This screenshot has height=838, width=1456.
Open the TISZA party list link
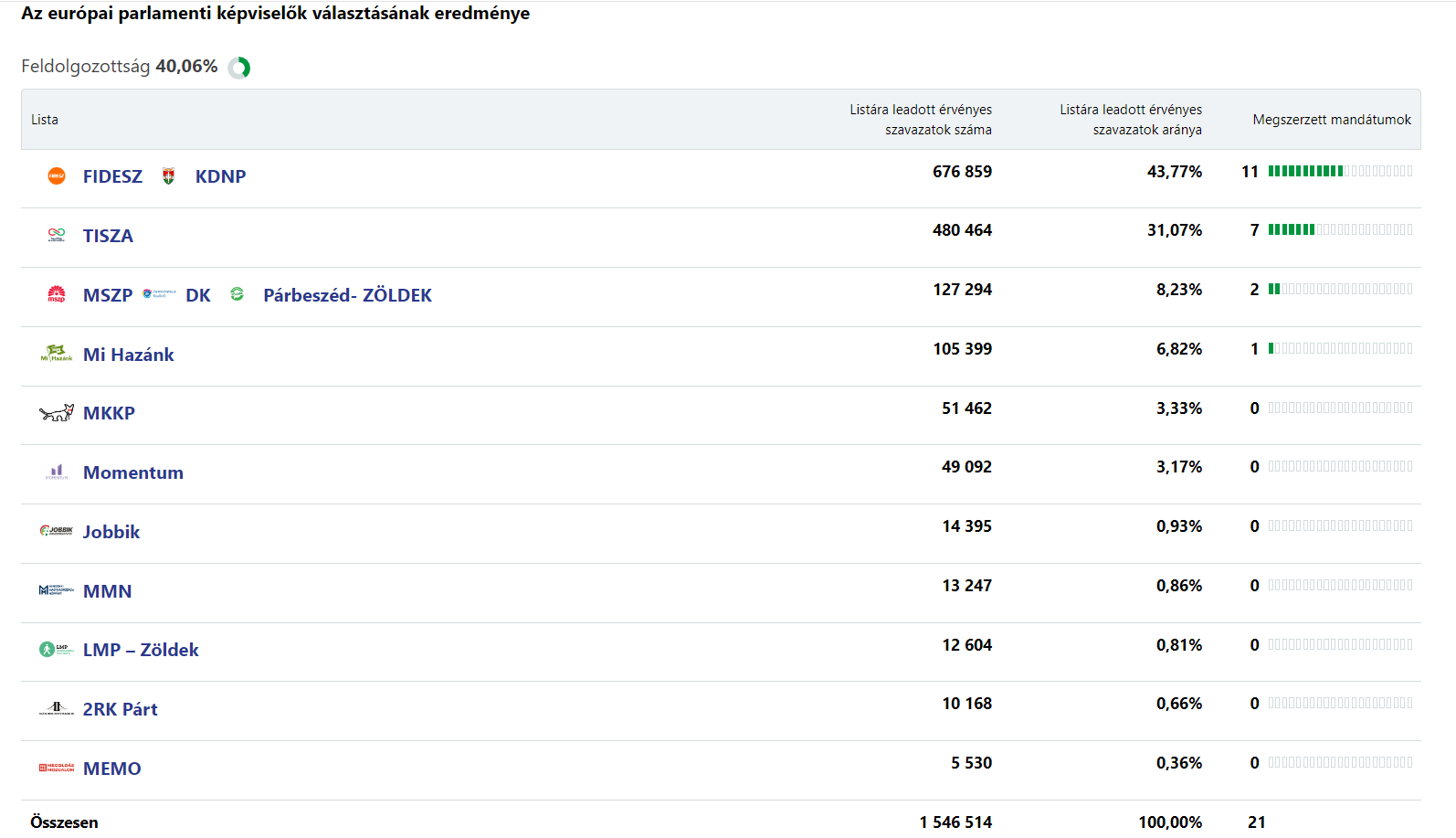(x=108, y=236)
